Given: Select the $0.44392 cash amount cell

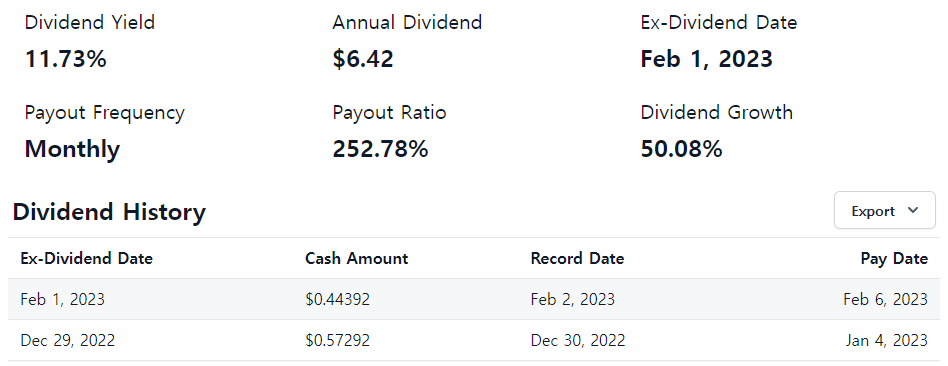Looking at the screenshot, I should 337,299.
